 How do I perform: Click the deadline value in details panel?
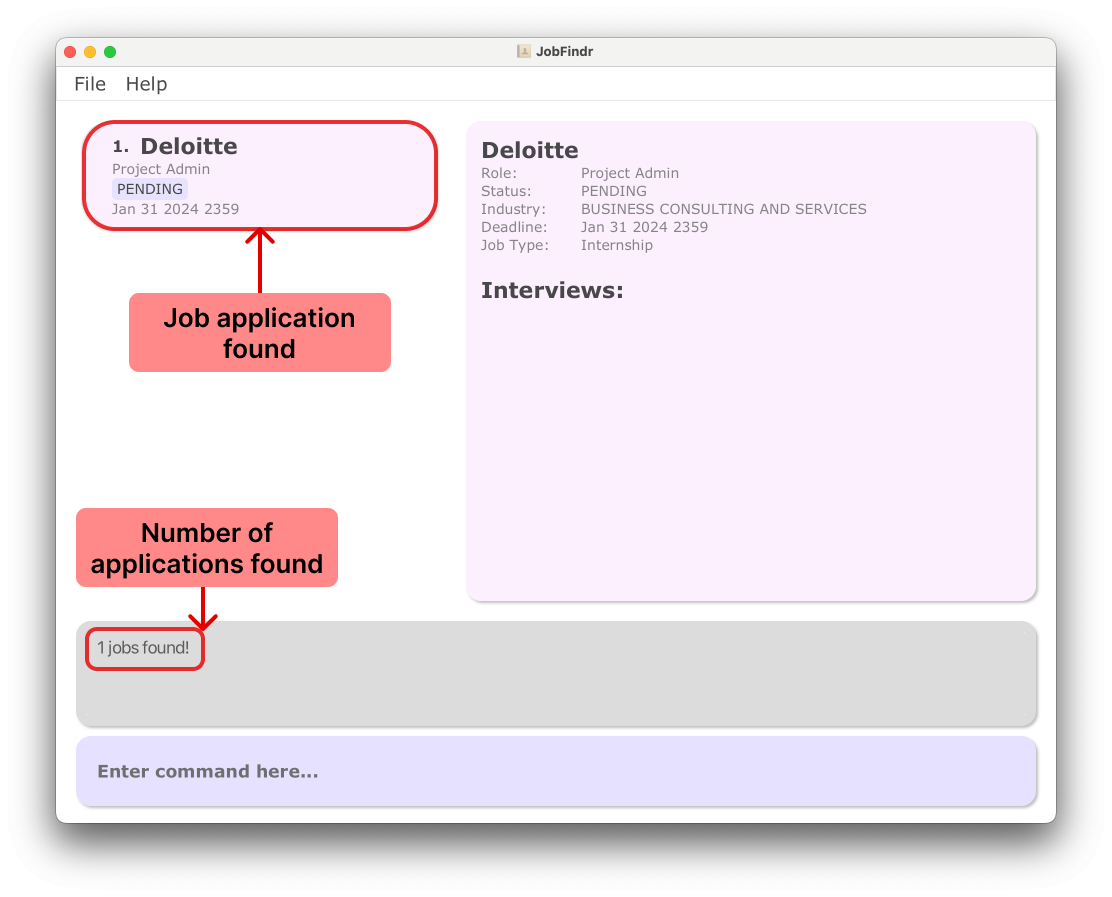click(644, 227)
